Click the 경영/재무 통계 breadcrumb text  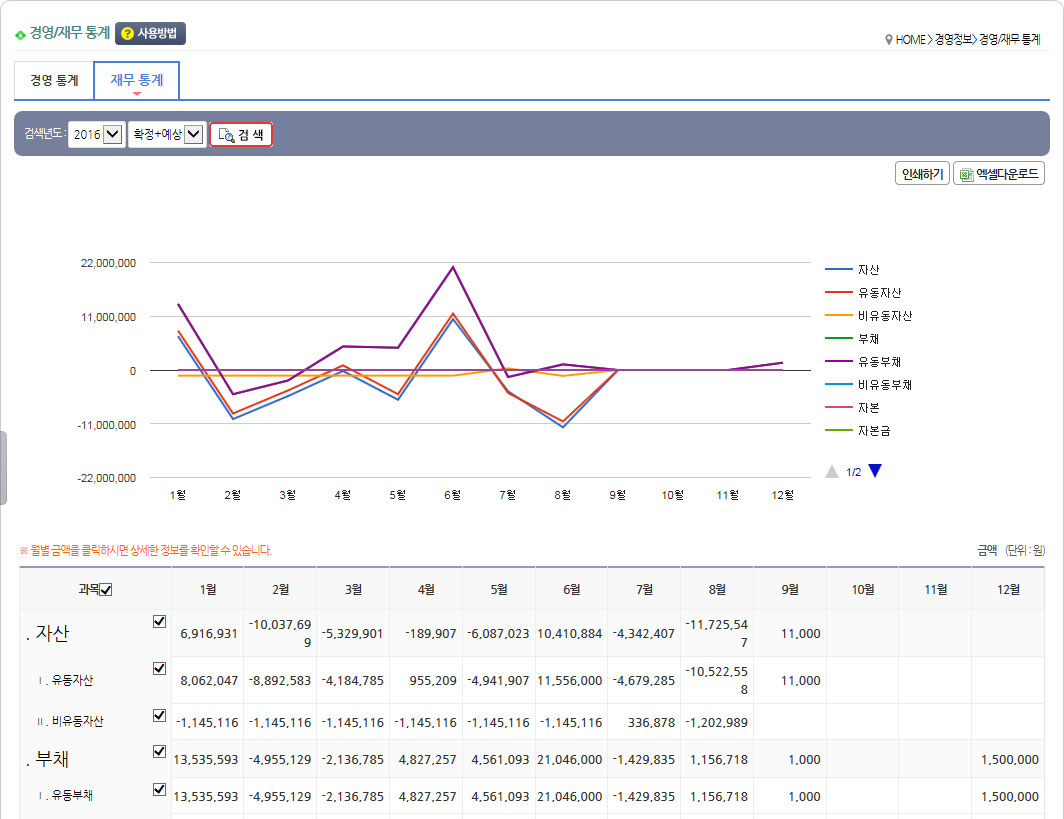click(x=1009, y=40)
